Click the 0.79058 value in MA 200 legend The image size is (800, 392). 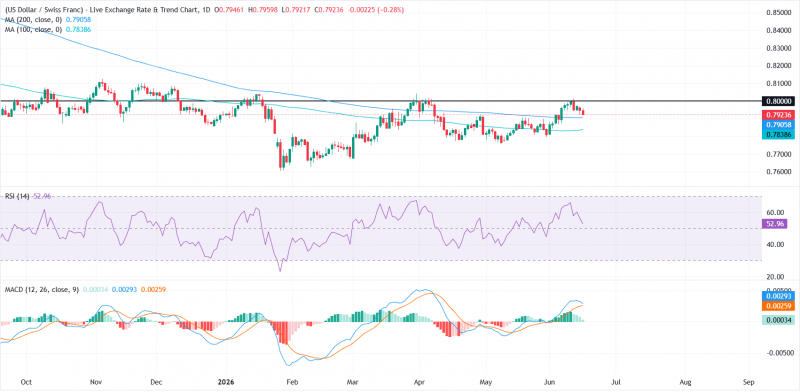(80, 20)
